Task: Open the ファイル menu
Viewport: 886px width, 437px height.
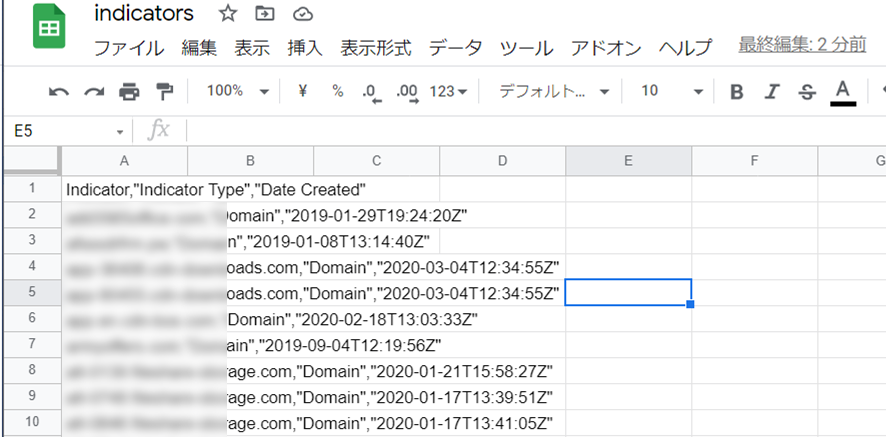Action: [129, 47]
